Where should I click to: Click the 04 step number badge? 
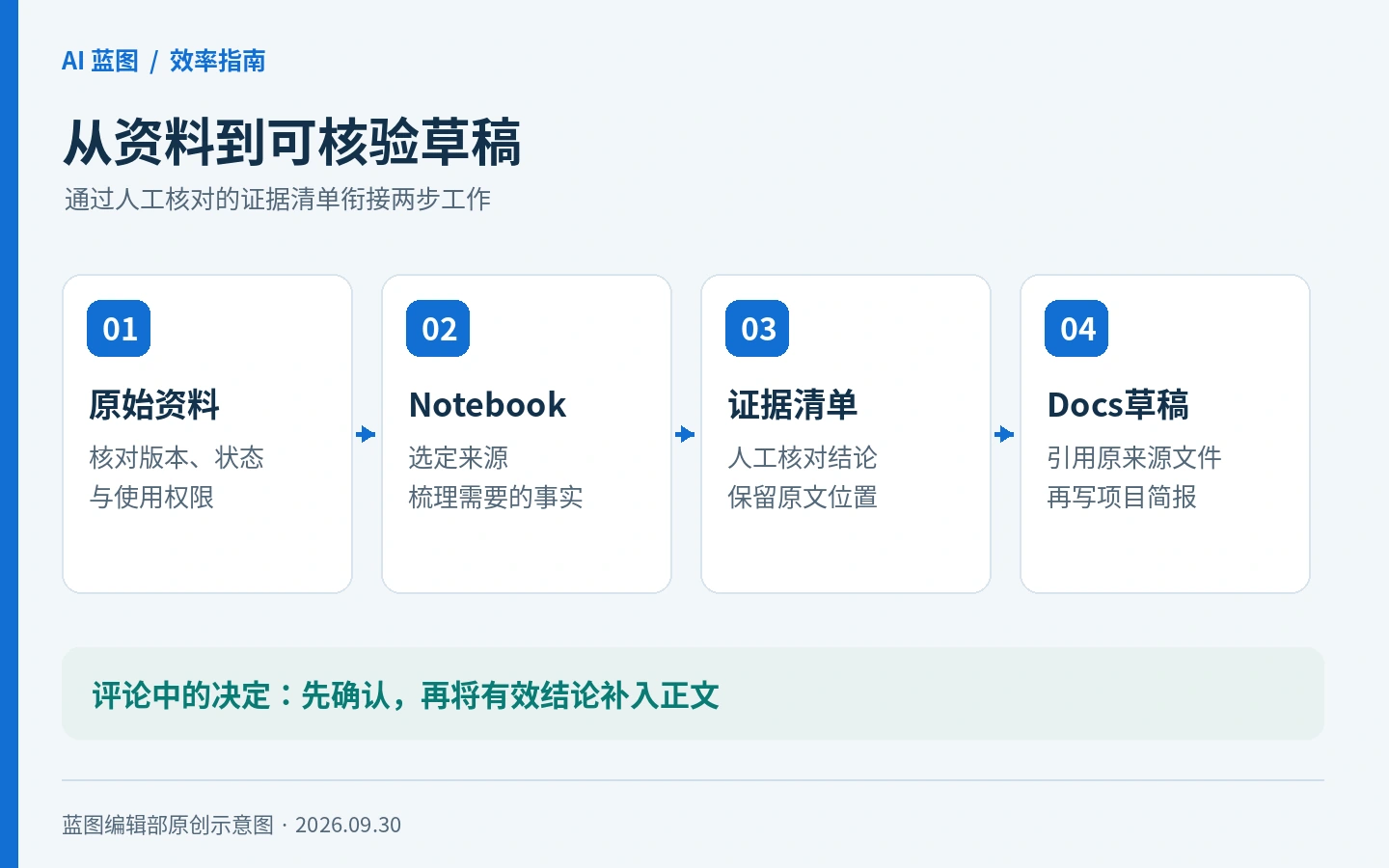point(1076,329)
